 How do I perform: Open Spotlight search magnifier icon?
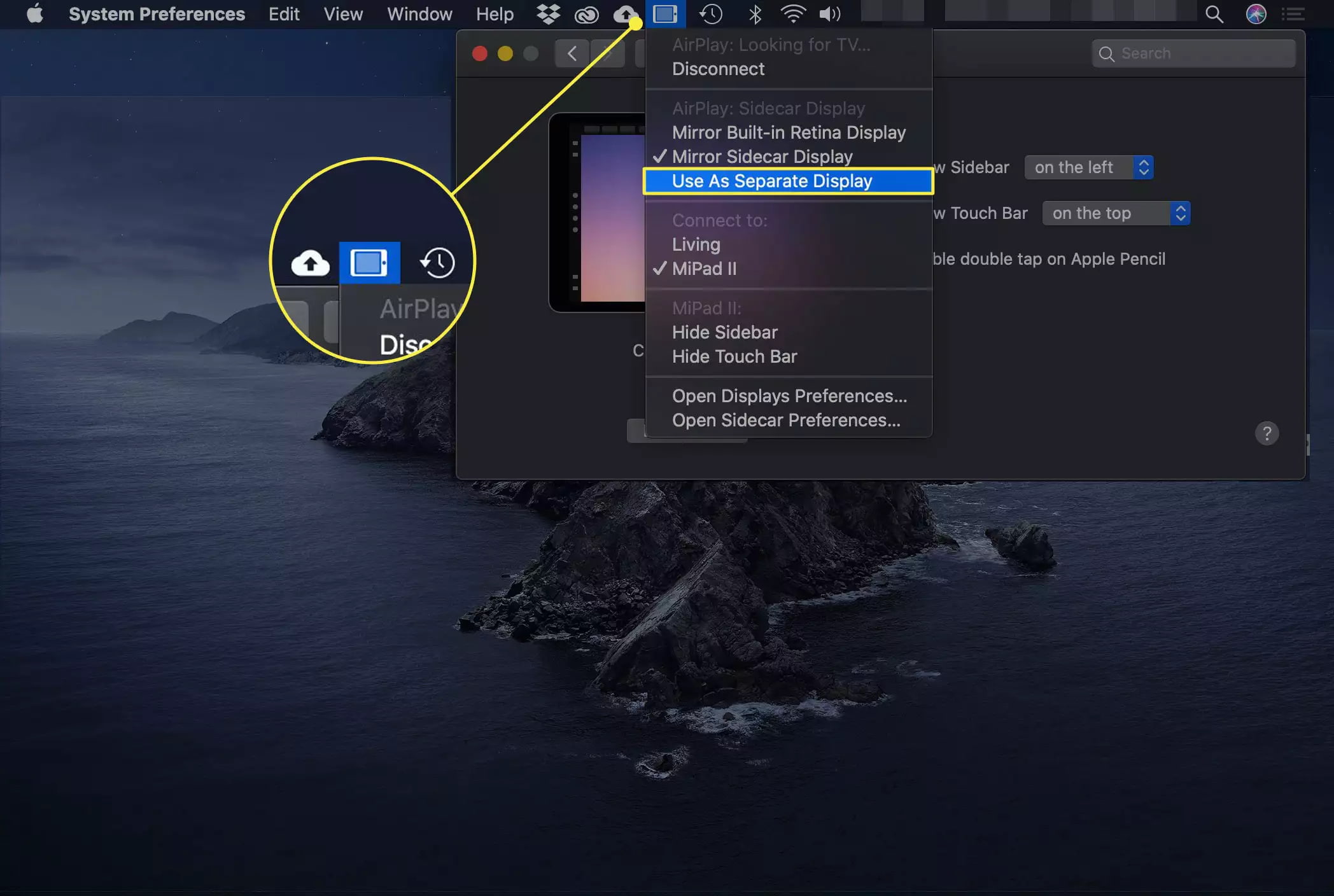[x=1214, y=14]
